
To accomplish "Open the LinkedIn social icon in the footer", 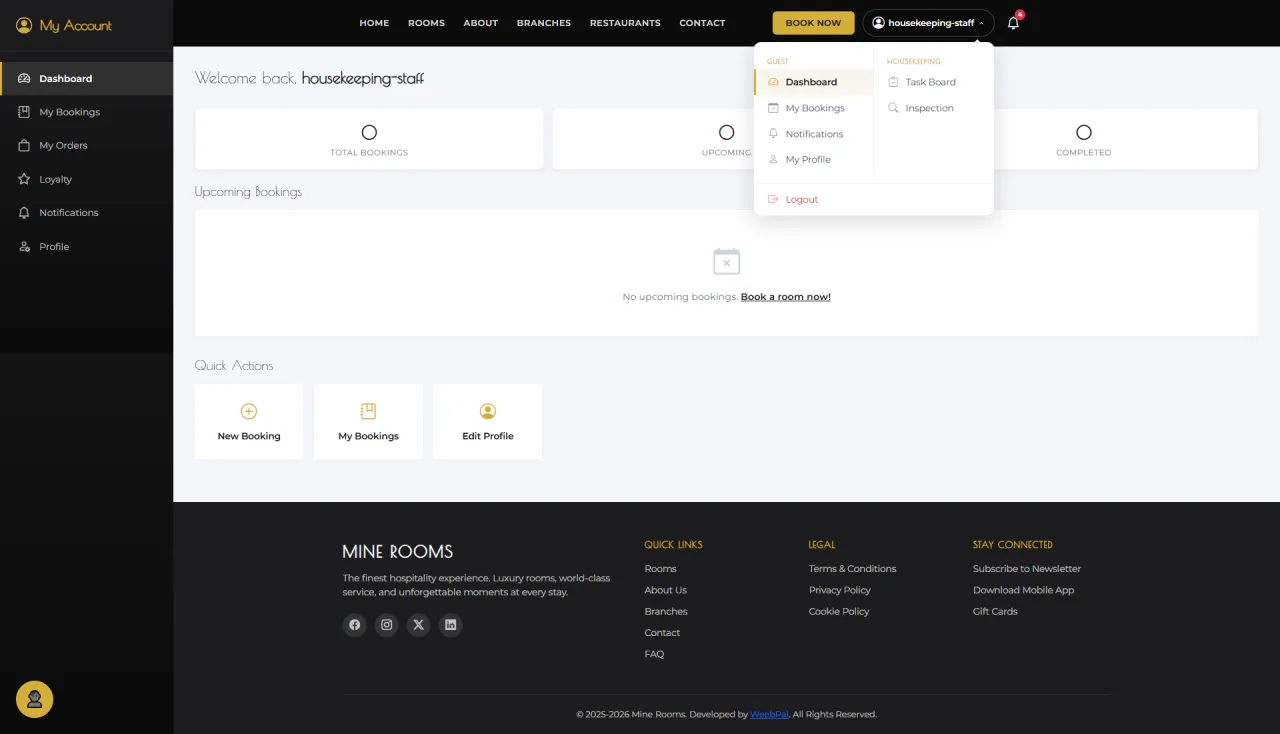I will point(450,625).
